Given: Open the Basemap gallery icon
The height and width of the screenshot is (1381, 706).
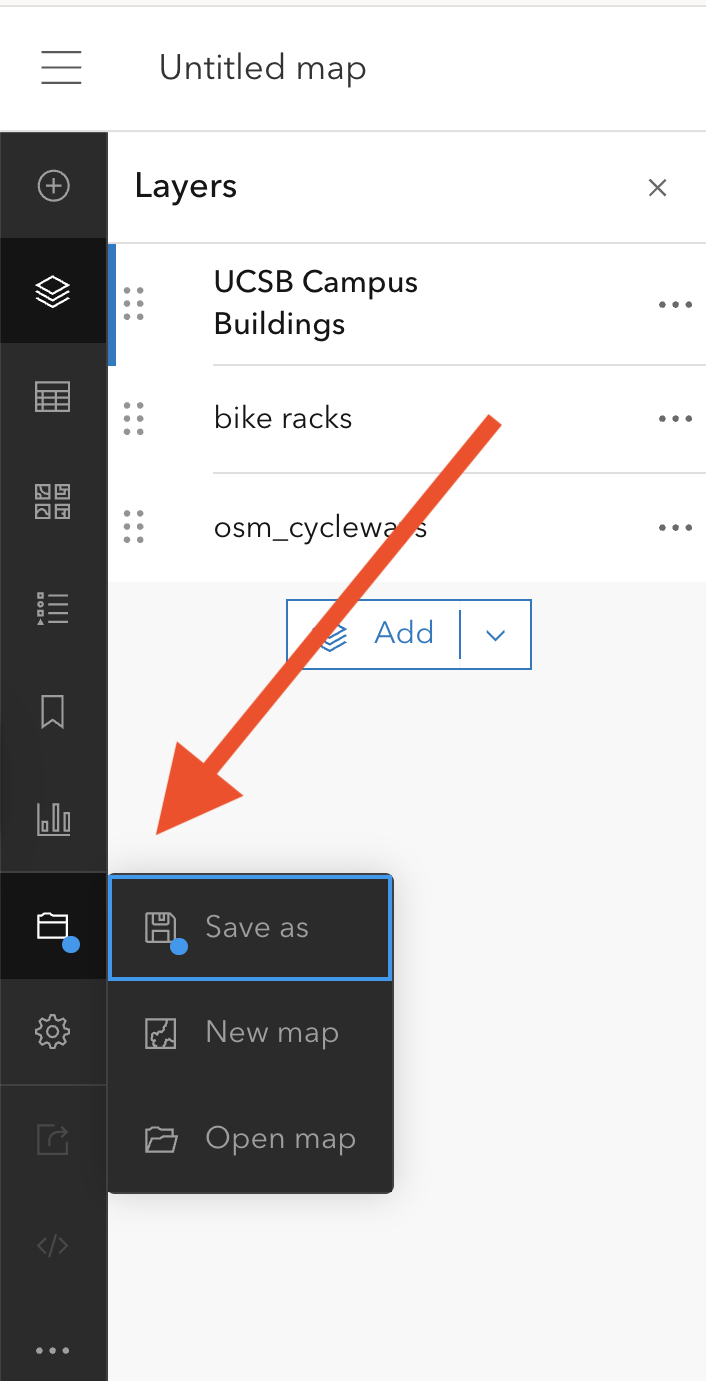Looking at the screenshot, I should point(53,502).
